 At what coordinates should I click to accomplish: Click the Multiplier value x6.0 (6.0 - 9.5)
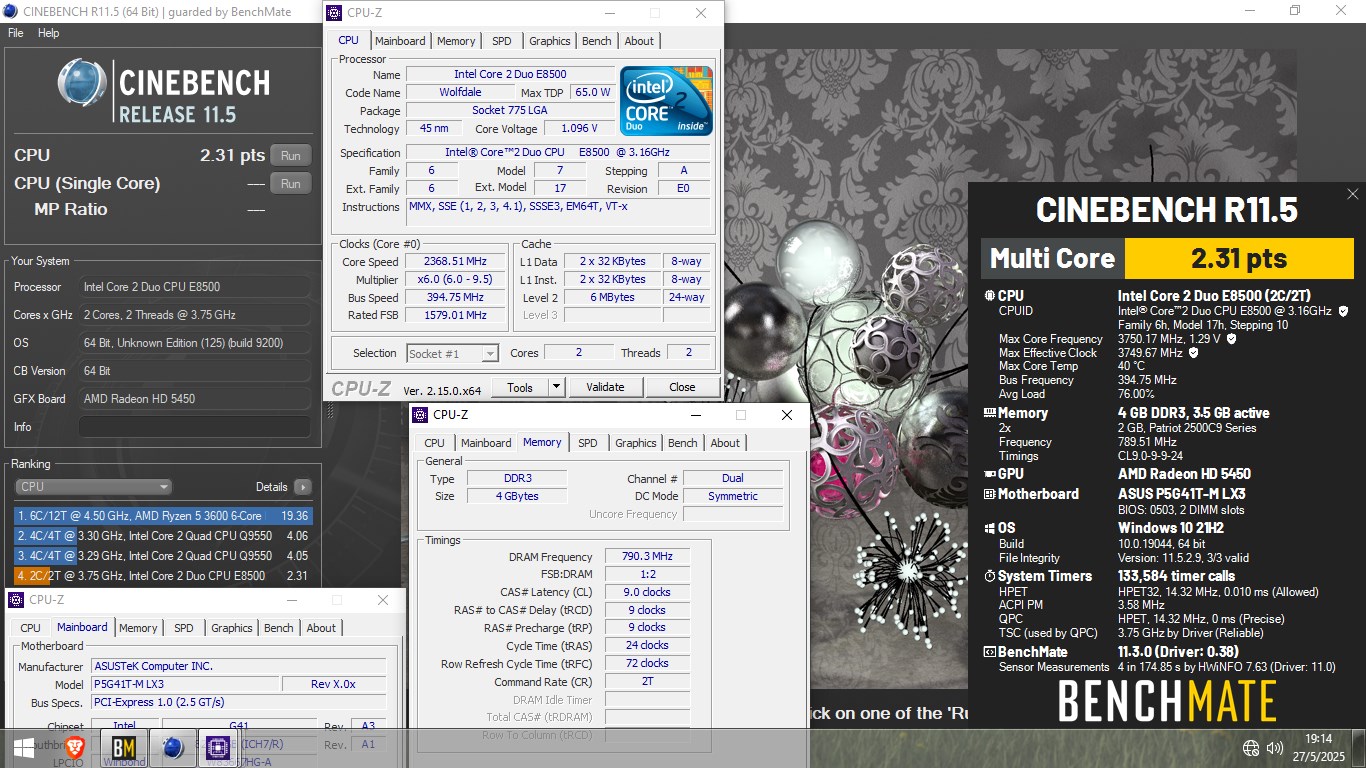[454, 280]
